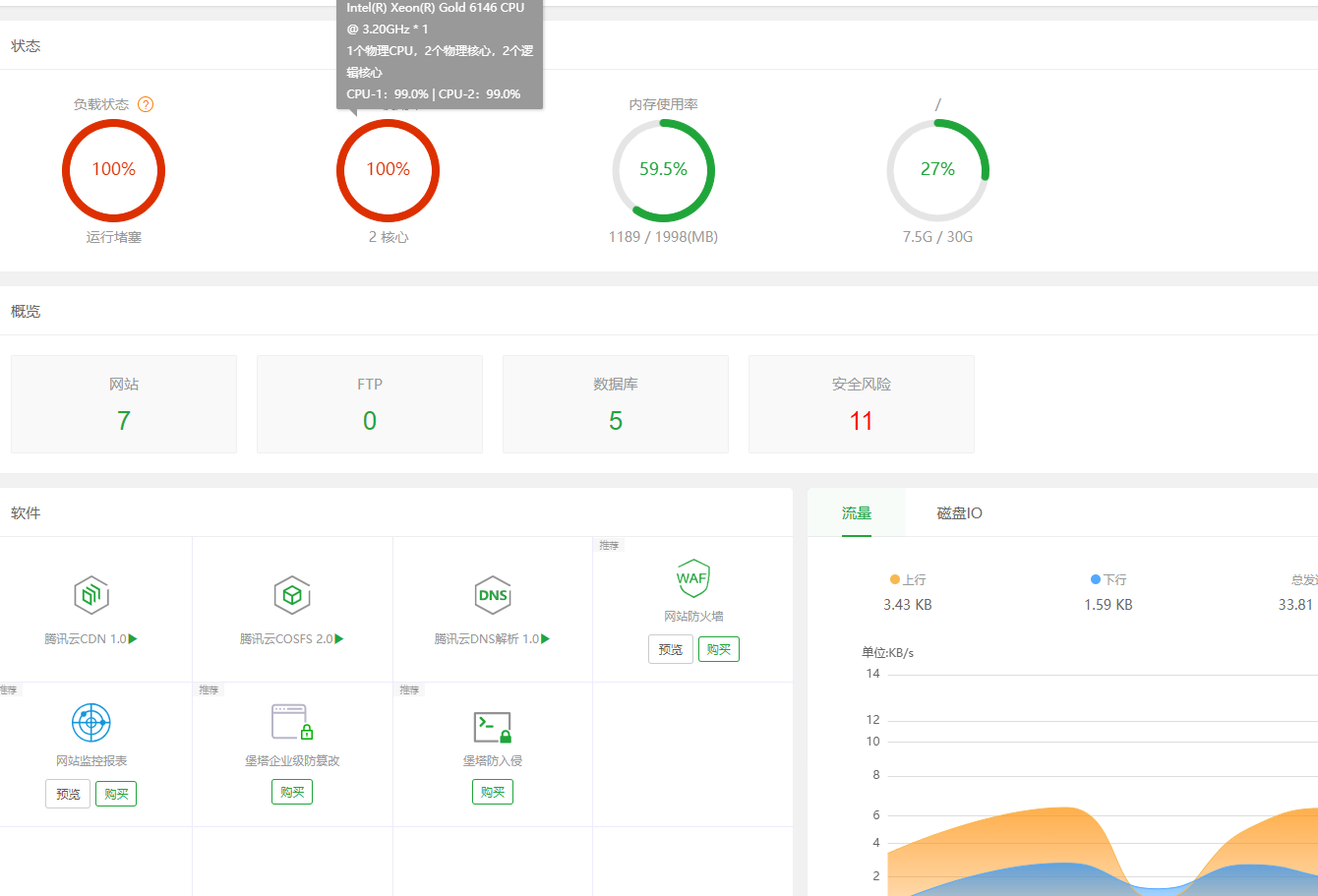This screenshot has height=896, width=1318.
Task: Switch to the 磁盘IO tab
Action: [x=959, y=512]
